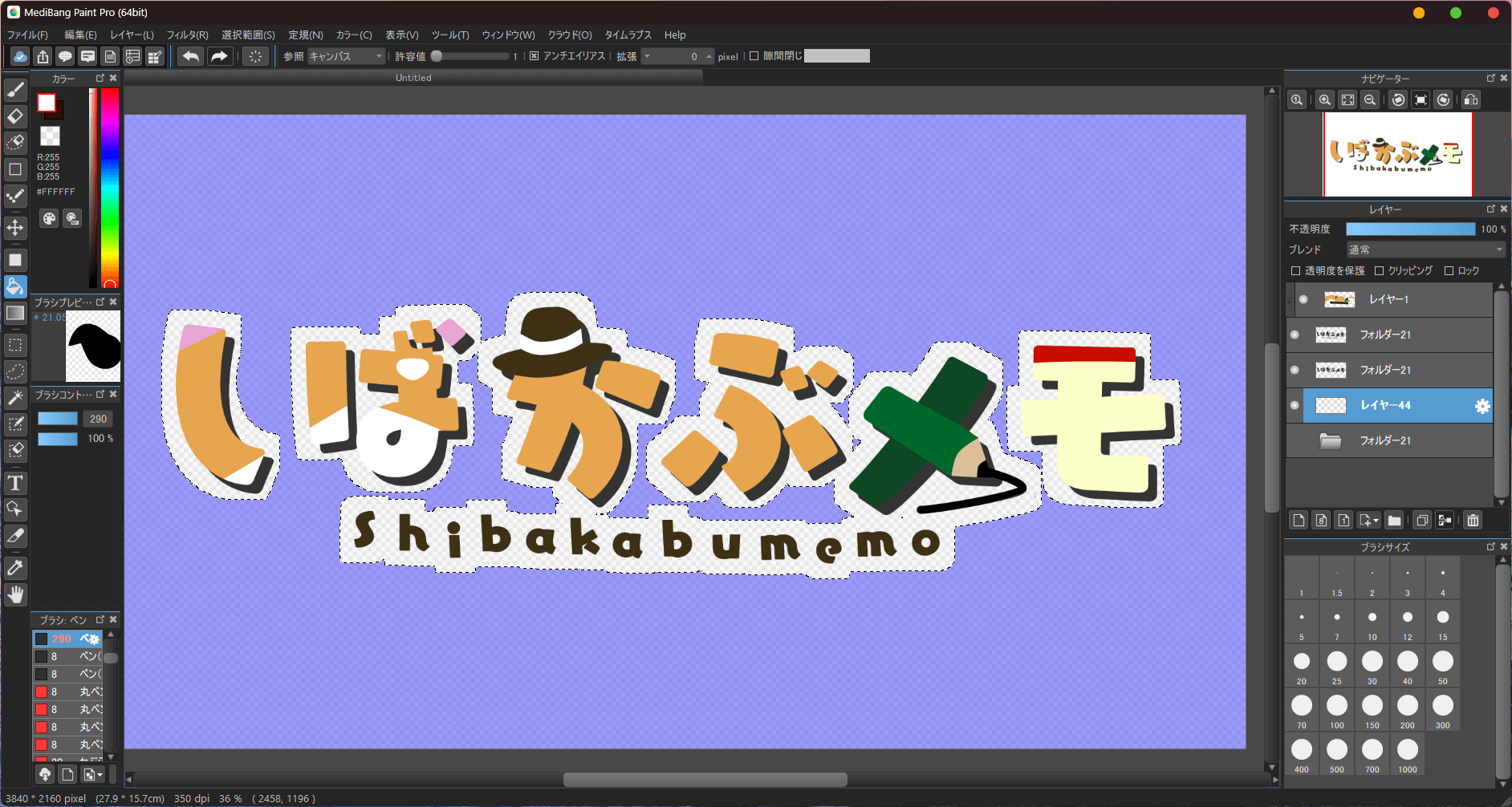Click the 不透明度 opacity slider
Screen dimensions: 1512x807
(1410, 229)
